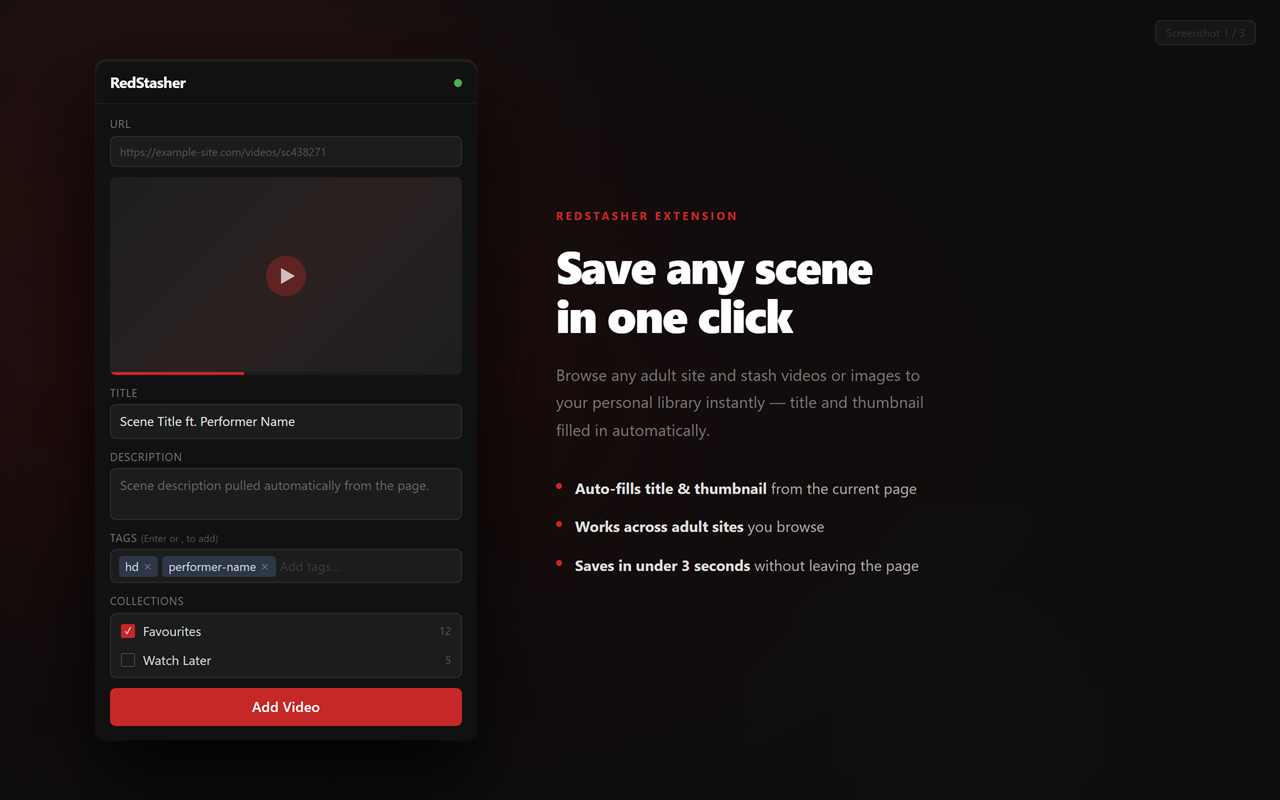1280x800 pixels.
Task: Click the COLLECTIONS section header
Action: tap(146, 600)
